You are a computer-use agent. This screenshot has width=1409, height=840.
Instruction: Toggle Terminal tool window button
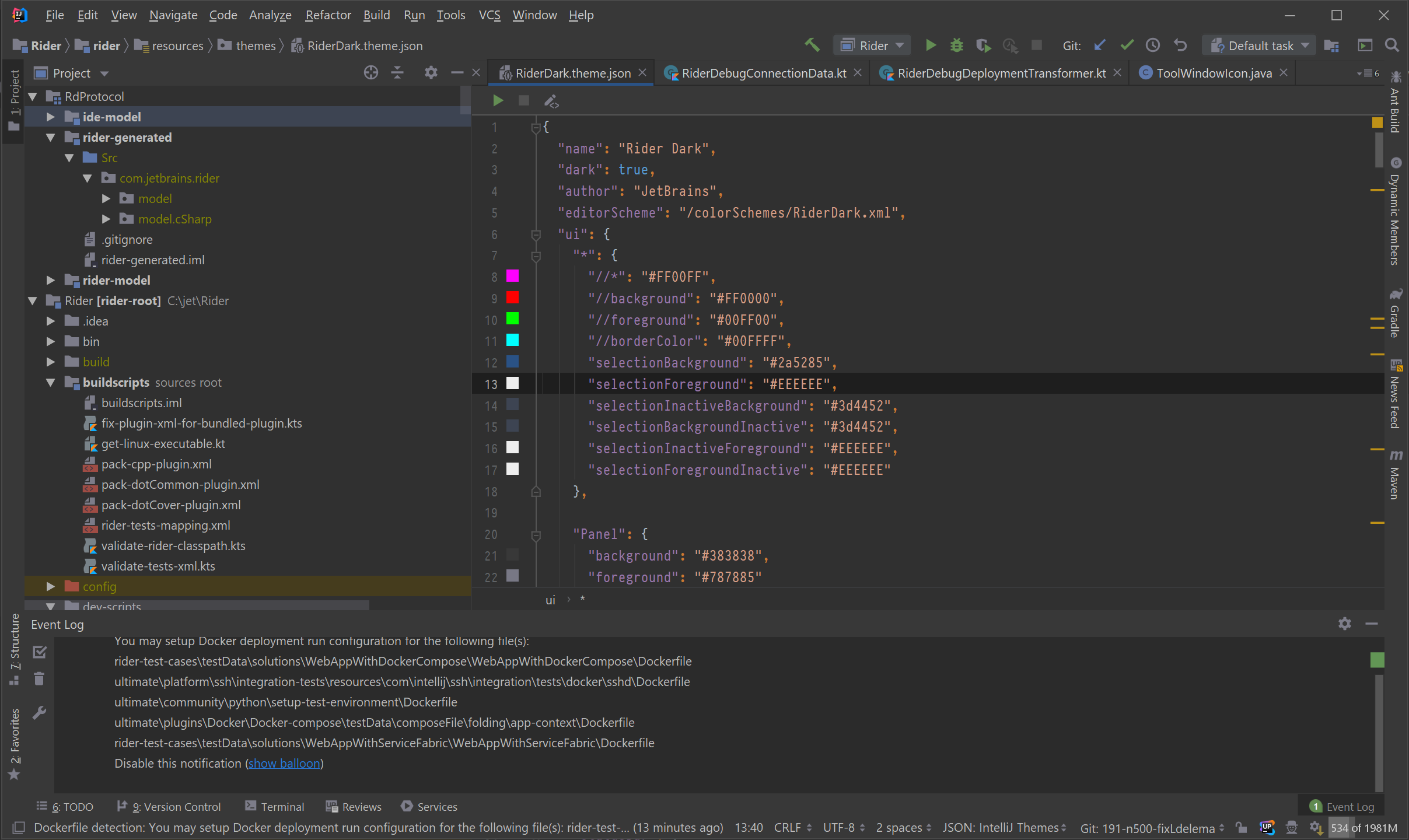(x=274, y=806)
